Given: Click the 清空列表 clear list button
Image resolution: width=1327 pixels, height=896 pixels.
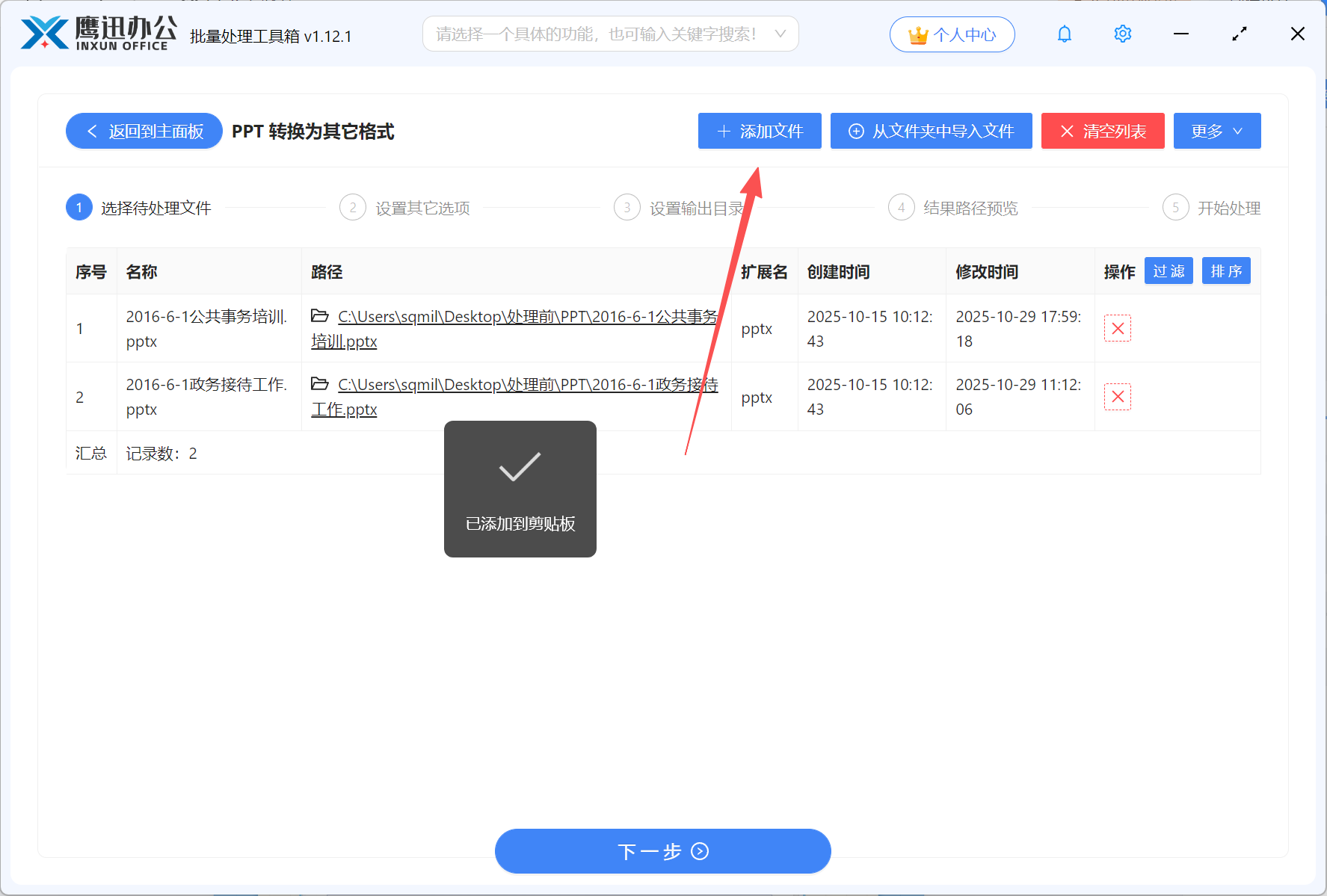Looking at the screenshot, I should point(1102,131).
